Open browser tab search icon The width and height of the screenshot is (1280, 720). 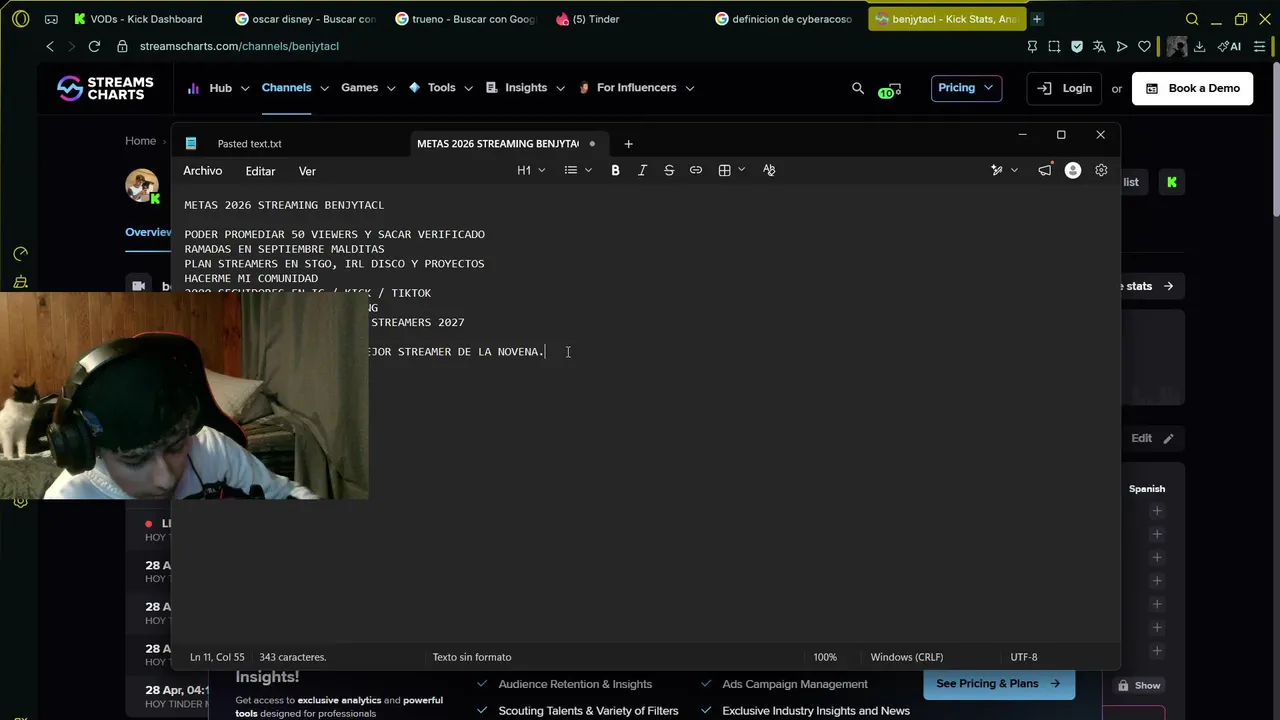pyautogui.click(x=1191, y=19)
